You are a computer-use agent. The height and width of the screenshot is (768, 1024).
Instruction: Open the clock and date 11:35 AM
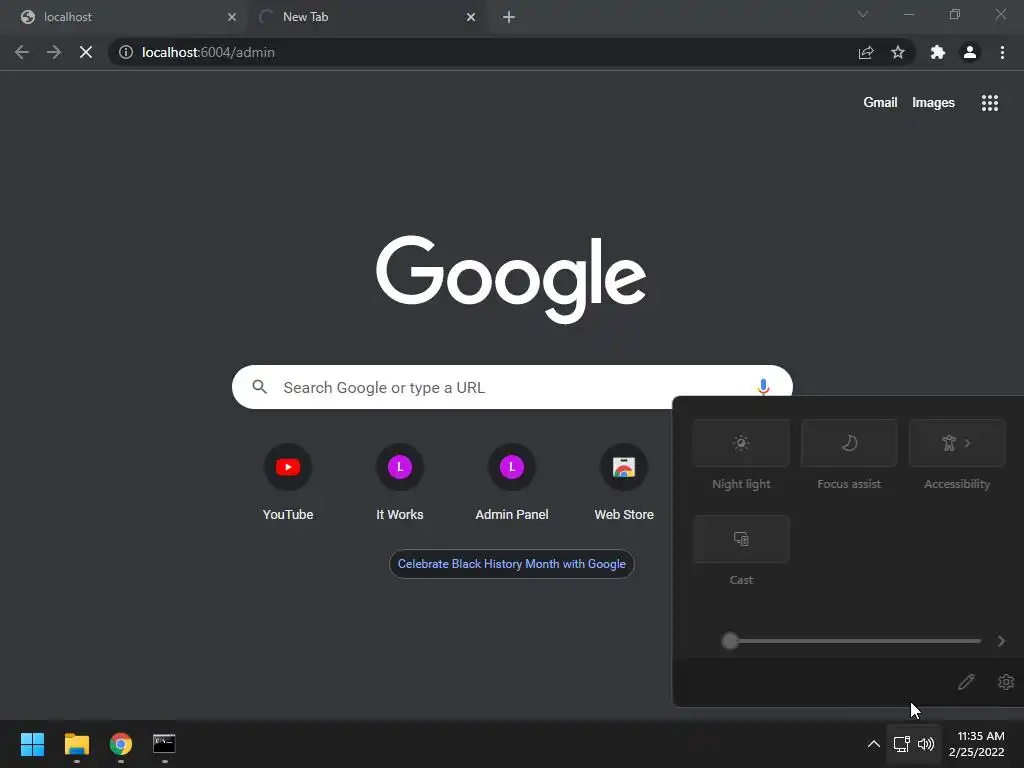click(x=977, y=744)
